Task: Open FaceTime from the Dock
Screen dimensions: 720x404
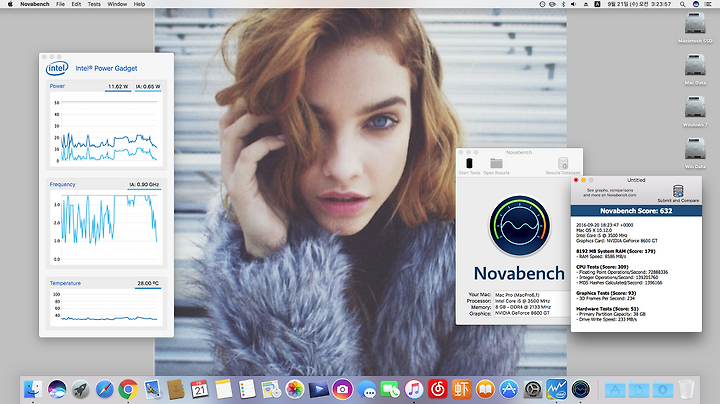Action: 390,389
